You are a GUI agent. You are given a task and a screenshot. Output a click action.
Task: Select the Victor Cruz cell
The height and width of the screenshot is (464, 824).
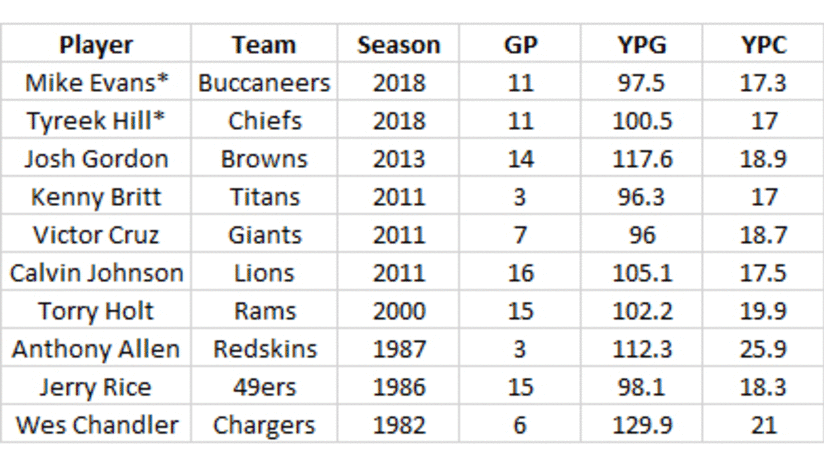96,235
